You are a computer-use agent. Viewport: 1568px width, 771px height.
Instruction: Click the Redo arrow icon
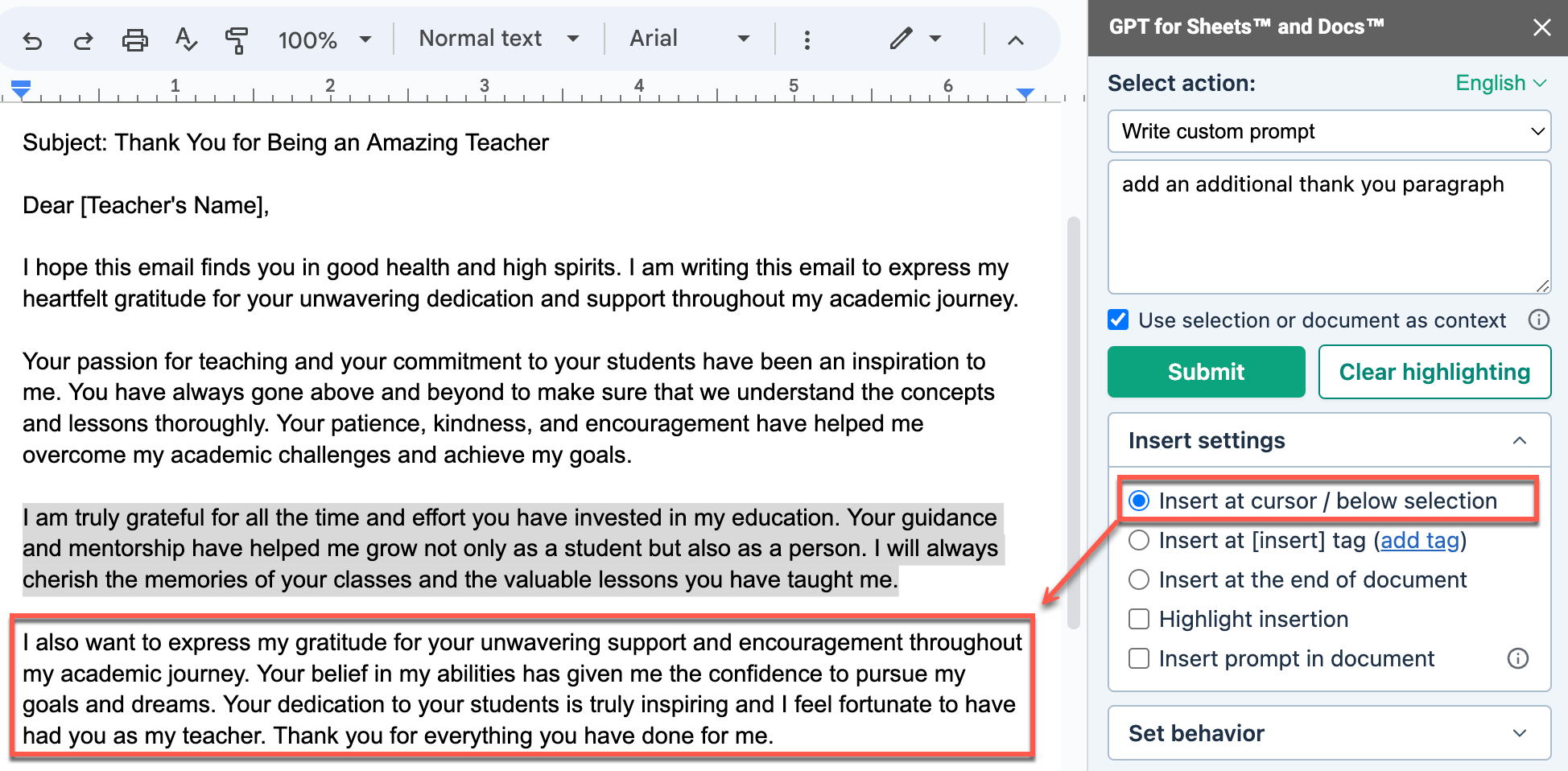click(83, 39)
